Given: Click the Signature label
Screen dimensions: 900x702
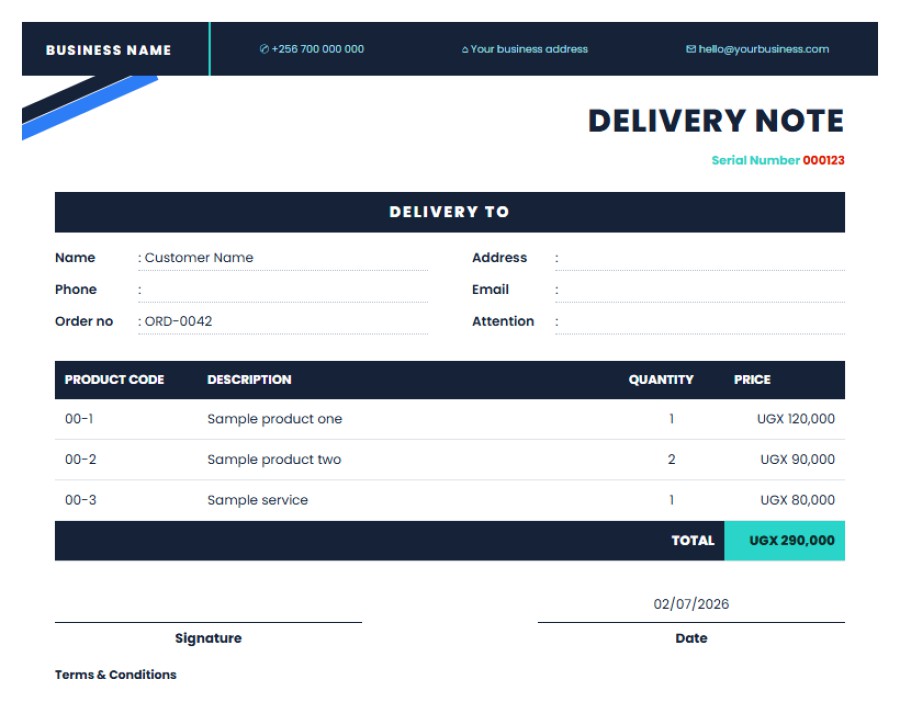Looking at the screenshot, I should point(208,638).
